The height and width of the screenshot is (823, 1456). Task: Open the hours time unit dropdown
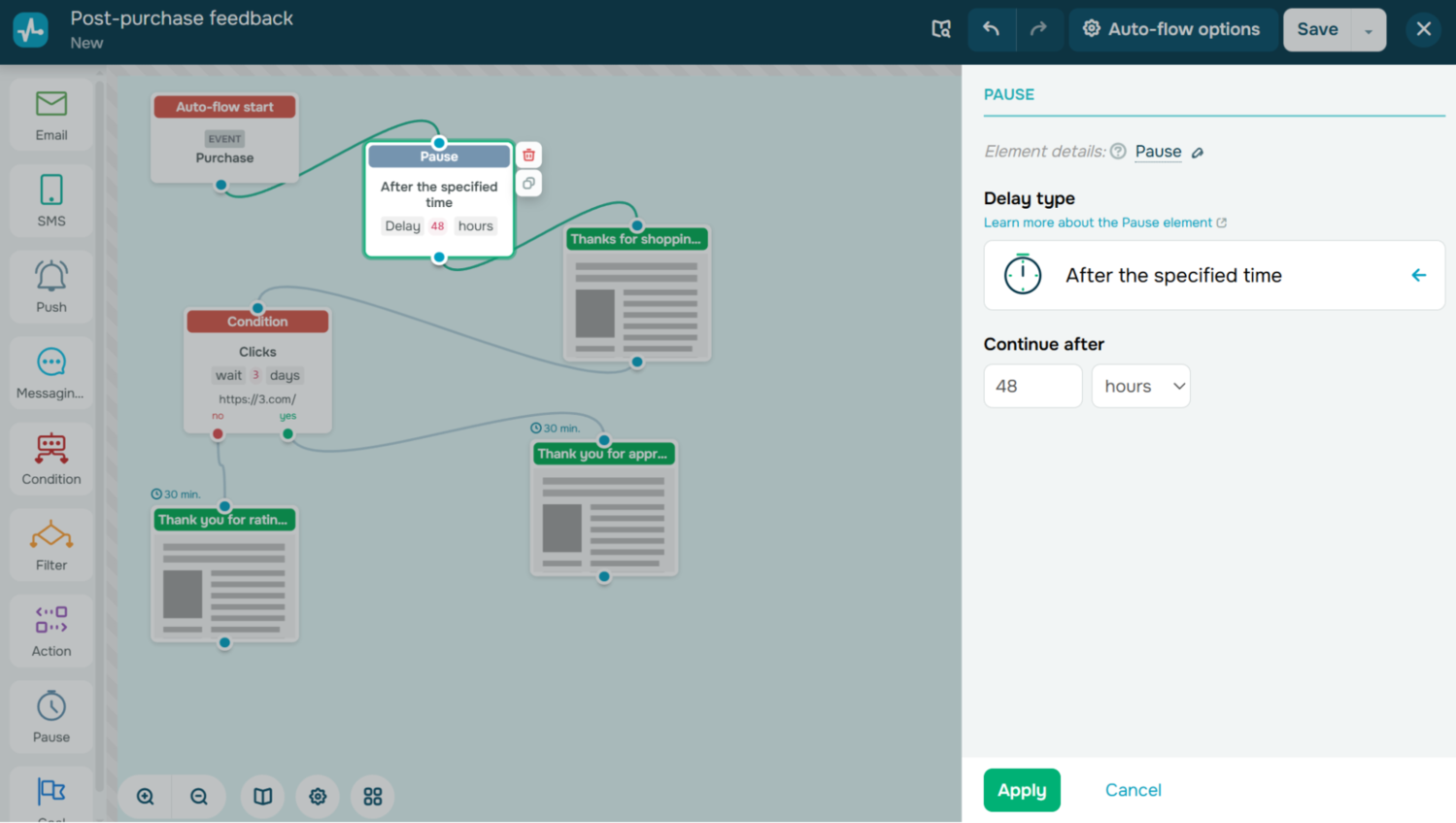(1141, 386)
